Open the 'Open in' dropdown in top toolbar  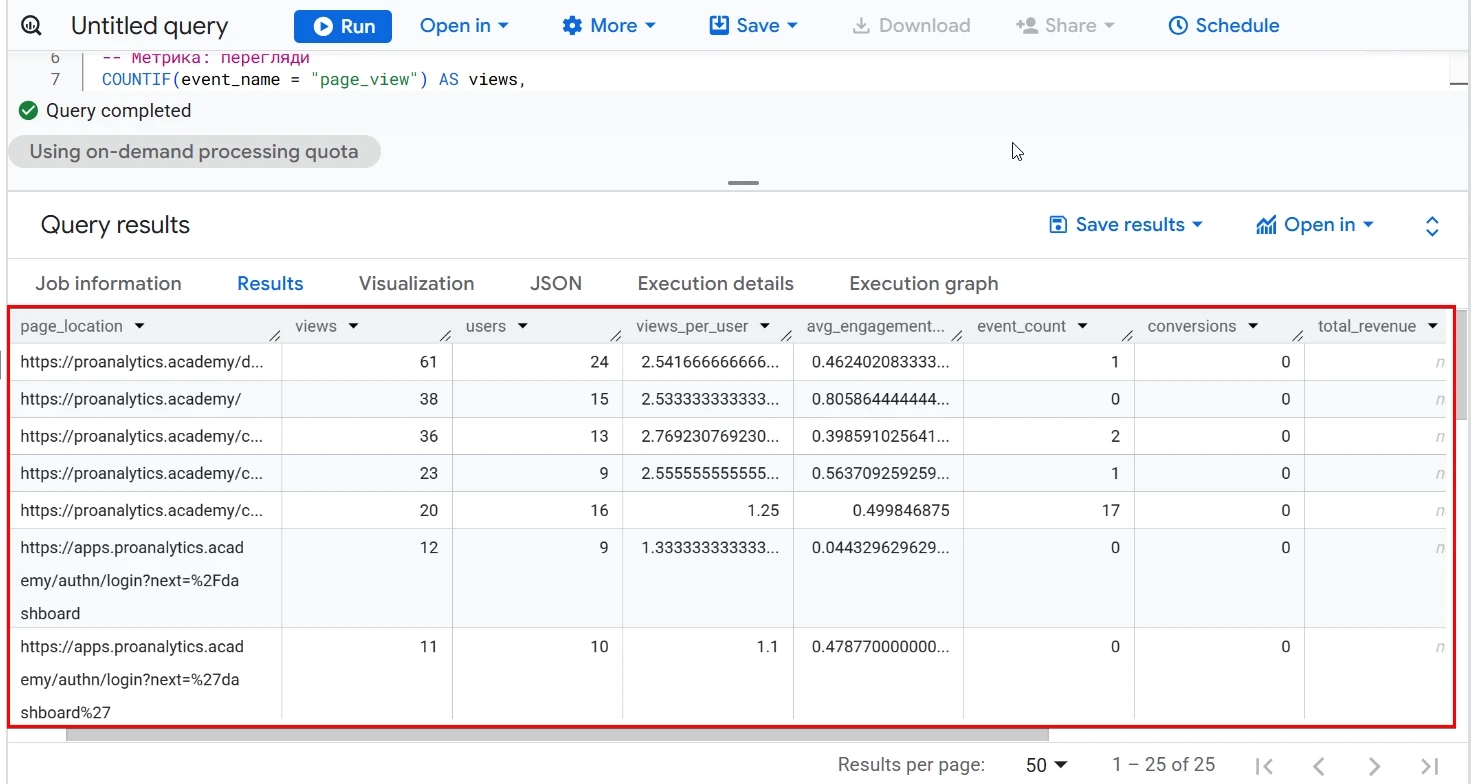click(464, 26)
